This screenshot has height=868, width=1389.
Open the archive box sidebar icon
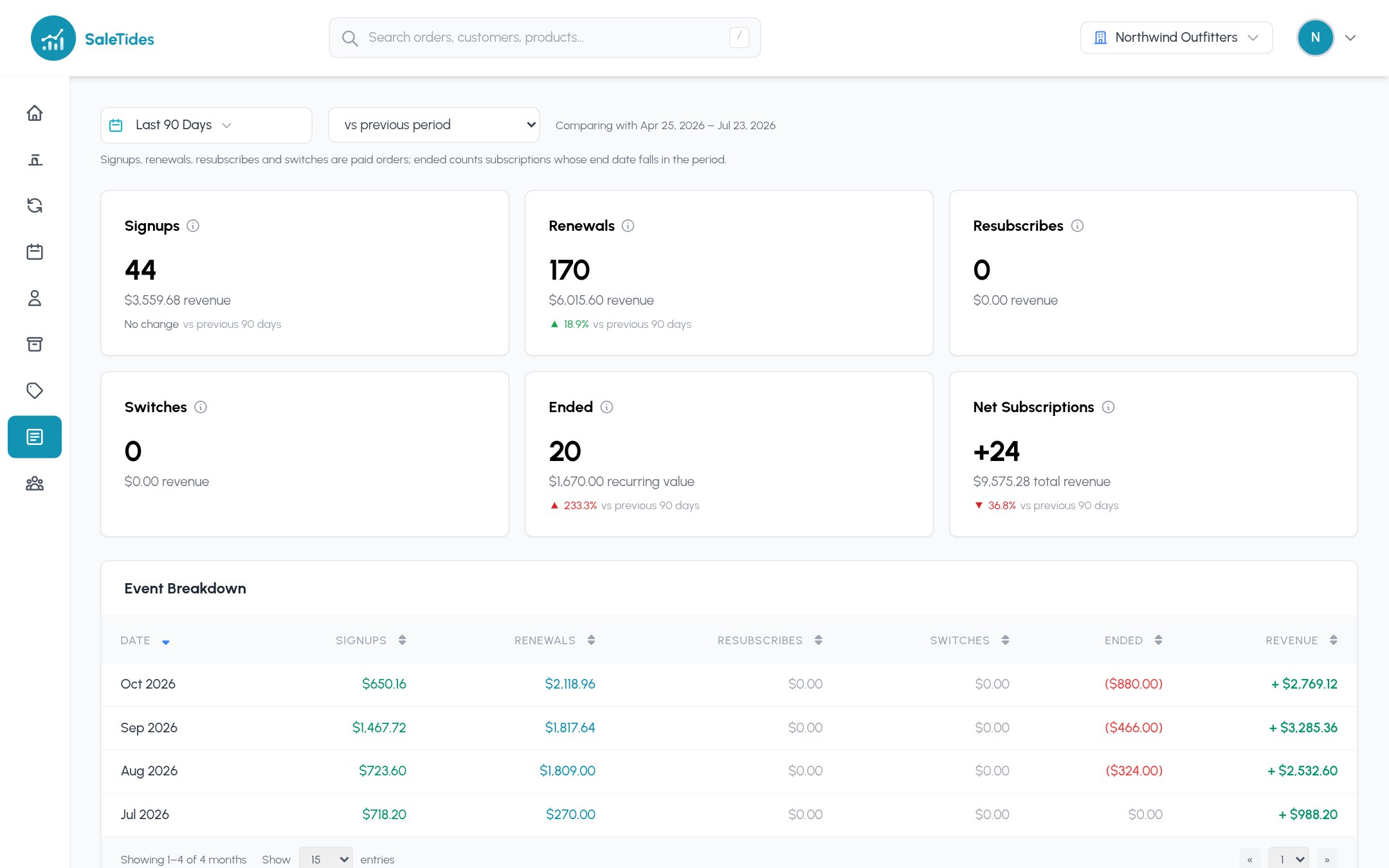35,345
